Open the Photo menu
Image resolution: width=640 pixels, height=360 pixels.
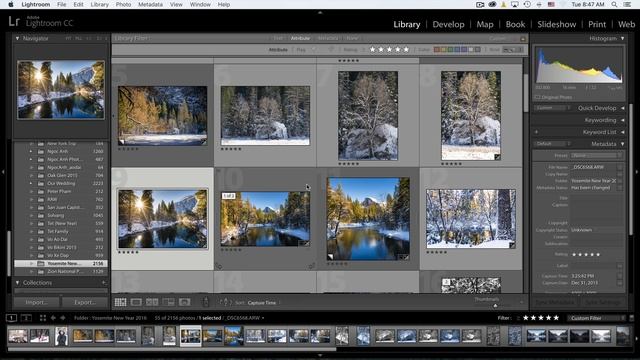[x=123, y=4]
